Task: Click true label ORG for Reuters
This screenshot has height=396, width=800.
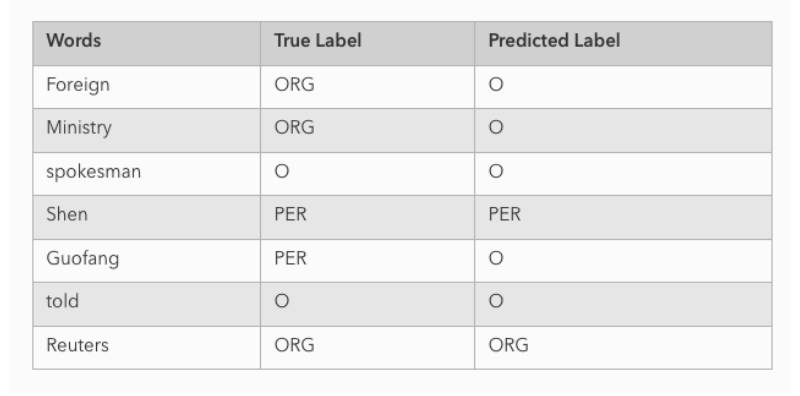Action: pos(294,345)
